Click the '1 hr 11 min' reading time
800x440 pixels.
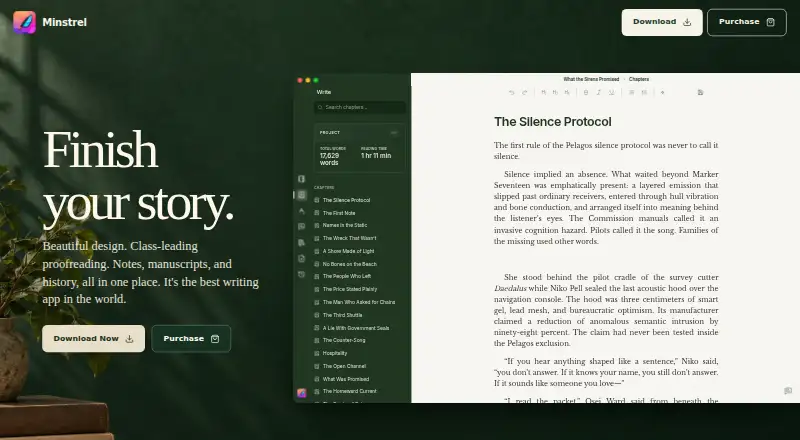(x=376, y=156)
